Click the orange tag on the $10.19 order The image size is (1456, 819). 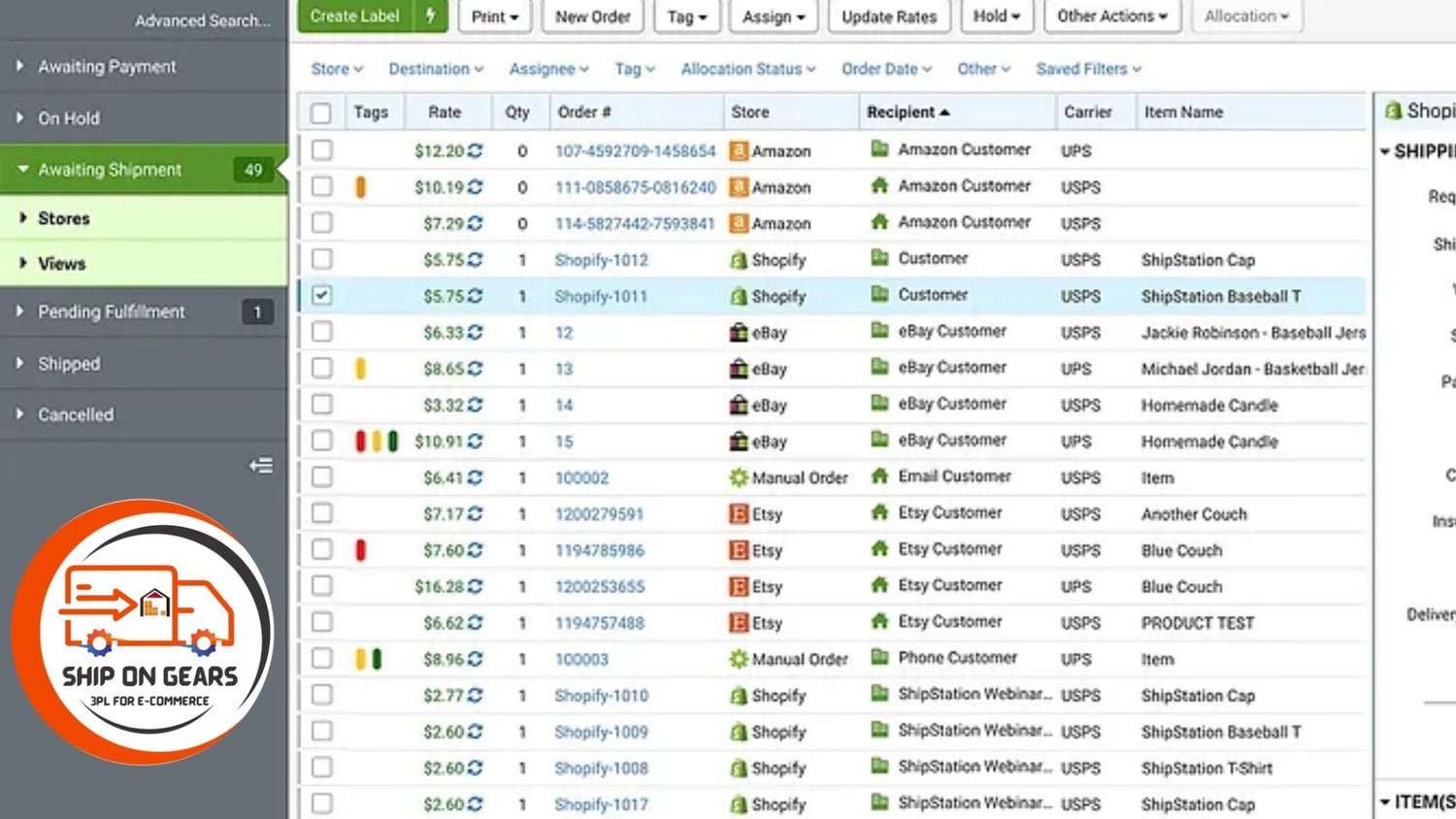coord(361,187)
